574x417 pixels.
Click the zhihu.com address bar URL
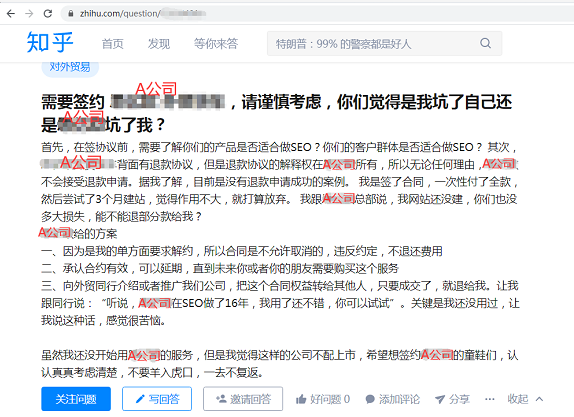pos(143,14)
